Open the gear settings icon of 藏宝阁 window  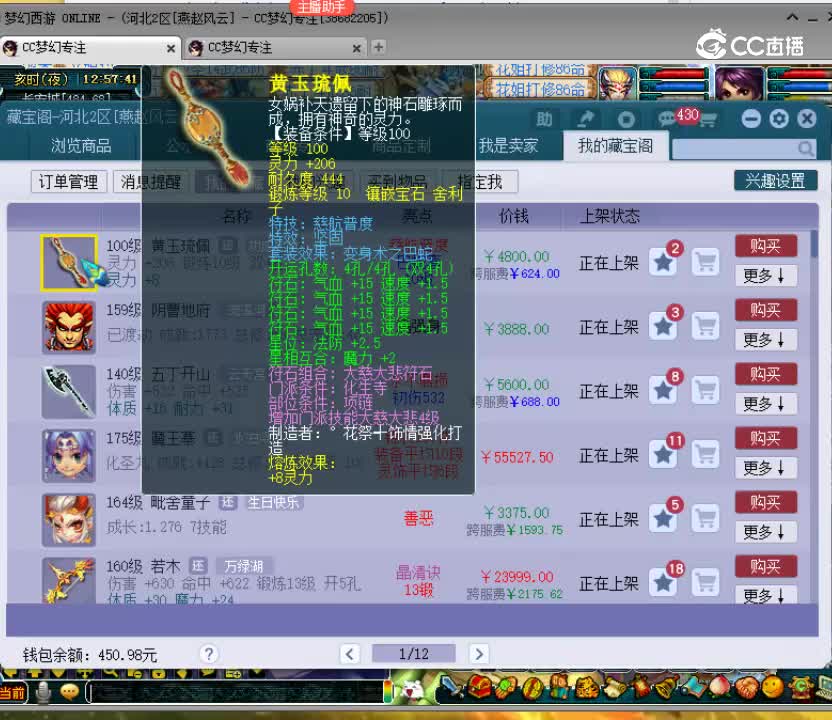click(x=778, y=119)
